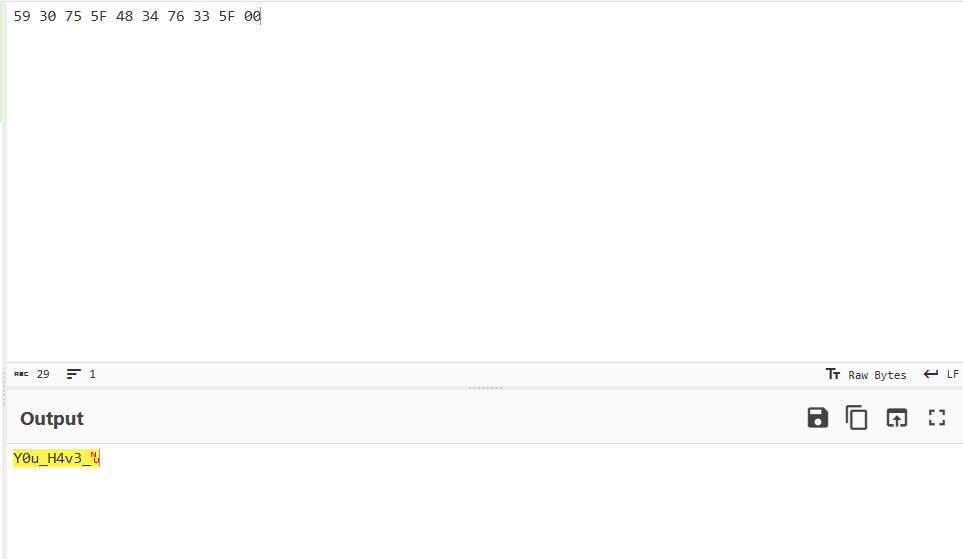Viewport: 963px width, 559px height.
Task: Click the character count icon showing 29
Action: tap(21, 373)
